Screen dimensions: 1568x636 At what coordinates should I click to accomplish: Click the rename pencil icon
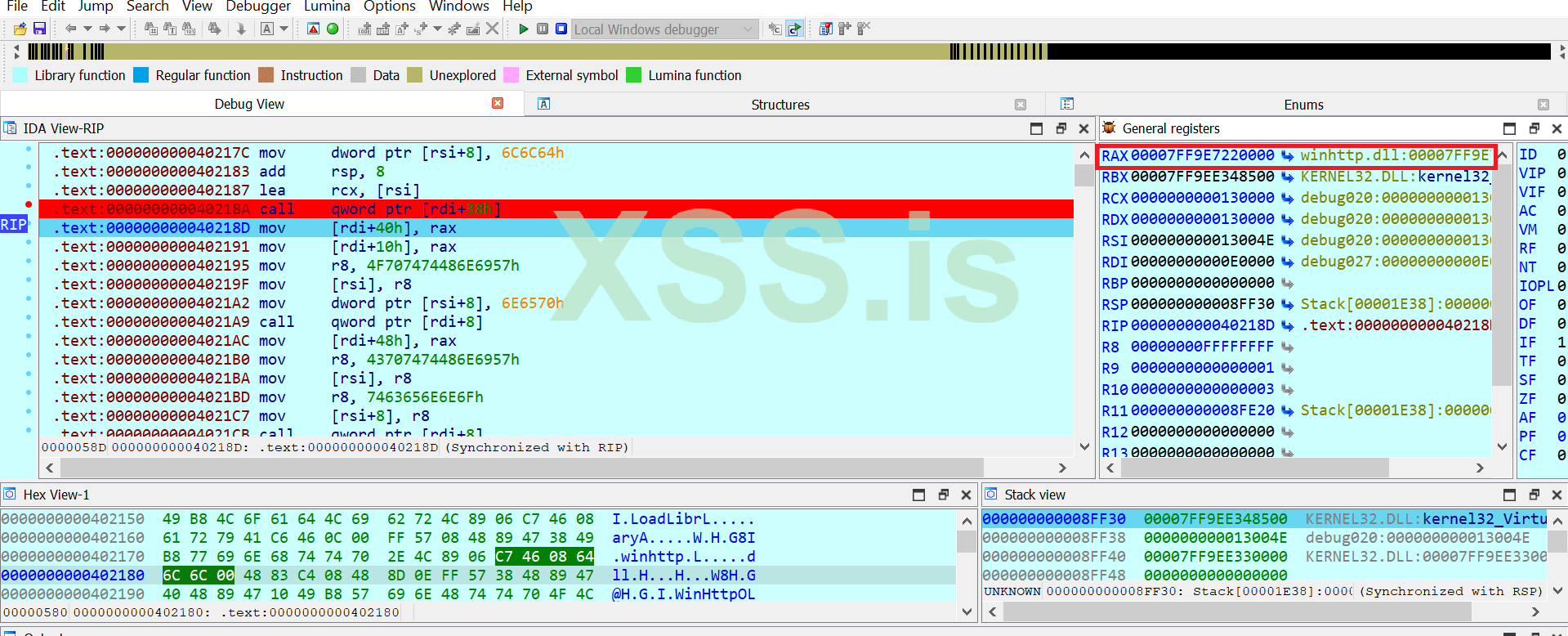473,29
